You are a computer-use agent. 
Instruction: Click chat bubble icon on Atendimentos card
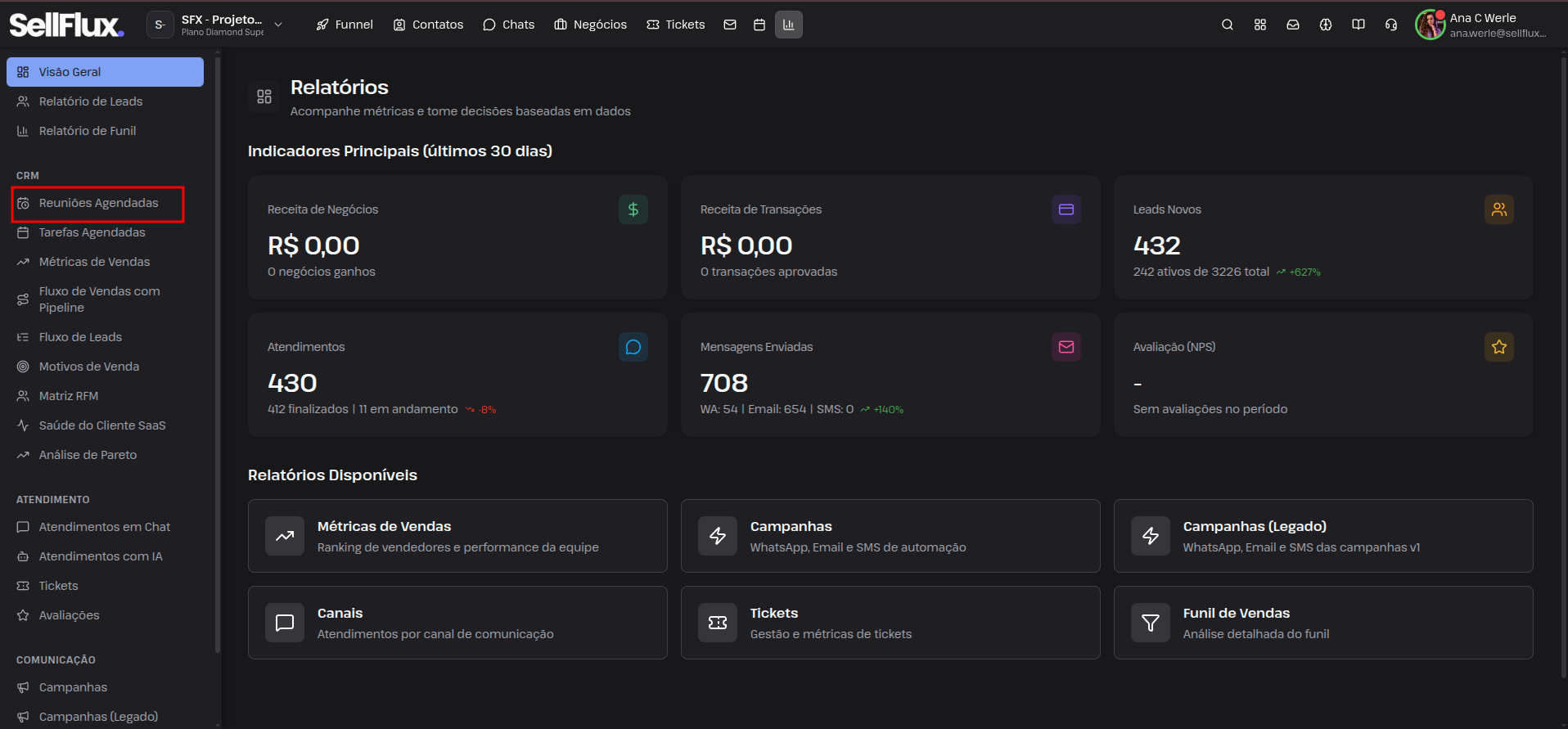point(633,347)
